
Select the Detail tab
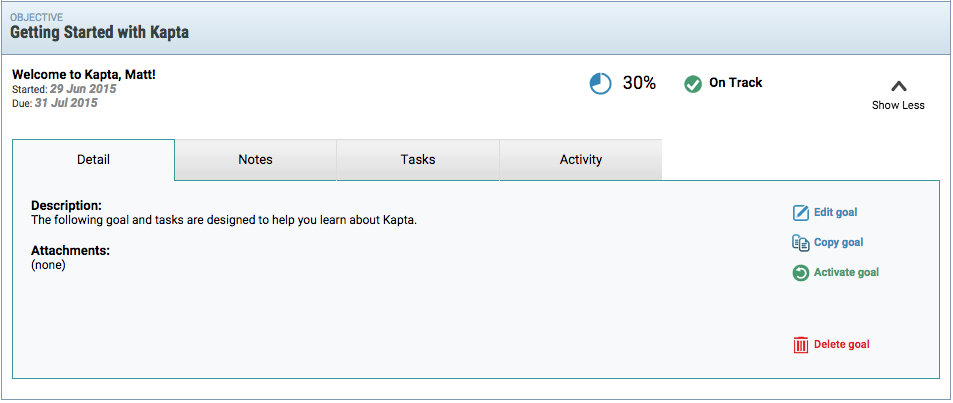[94, 160]
